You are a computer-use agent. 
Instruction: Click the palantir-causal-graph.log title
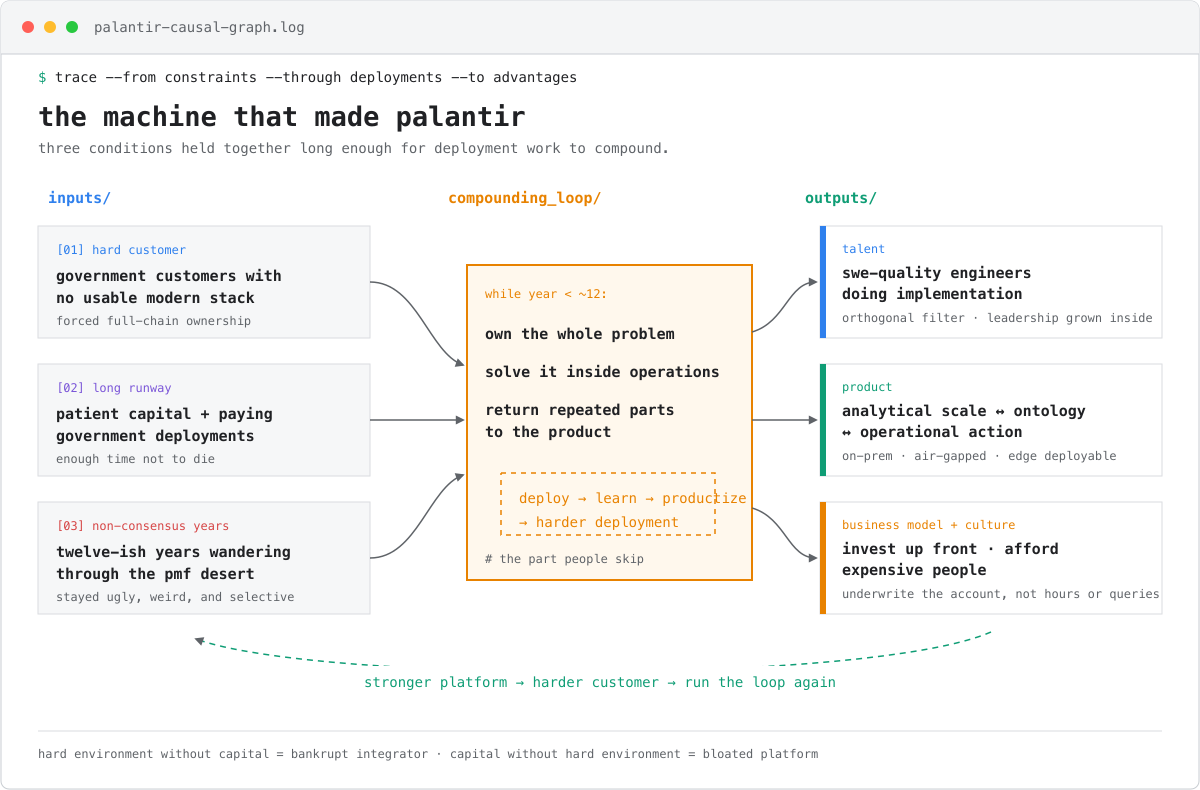point(199,27)
